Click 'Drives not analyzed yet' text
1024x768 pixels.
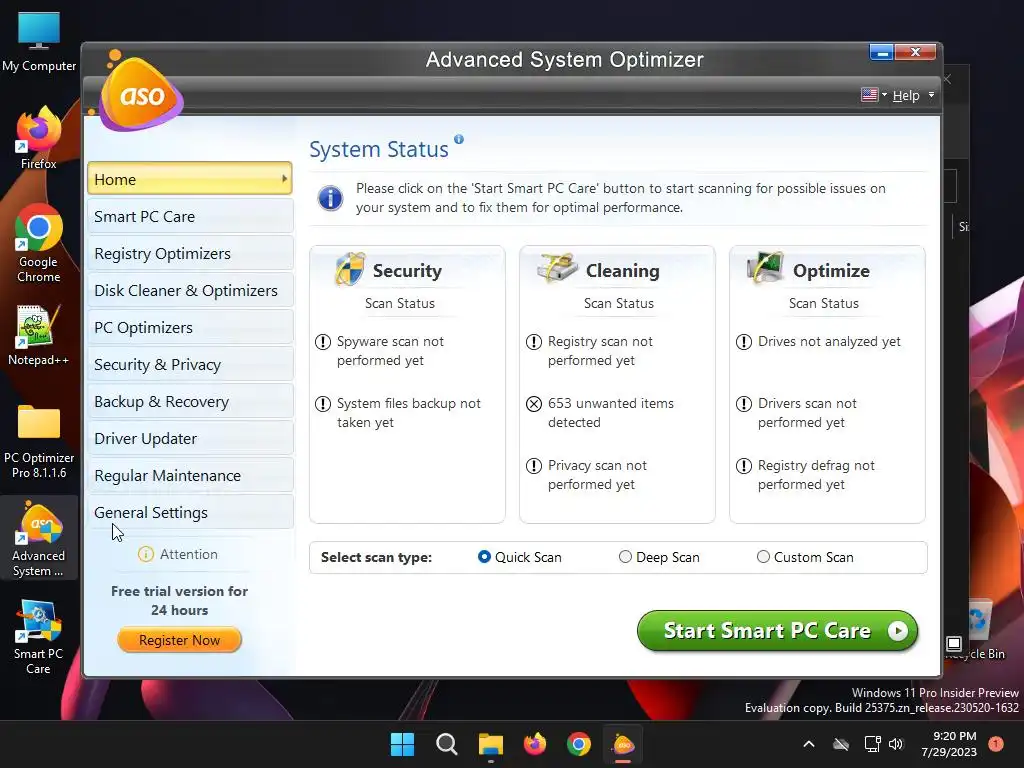pyautogui.click(x=829, y=342)
